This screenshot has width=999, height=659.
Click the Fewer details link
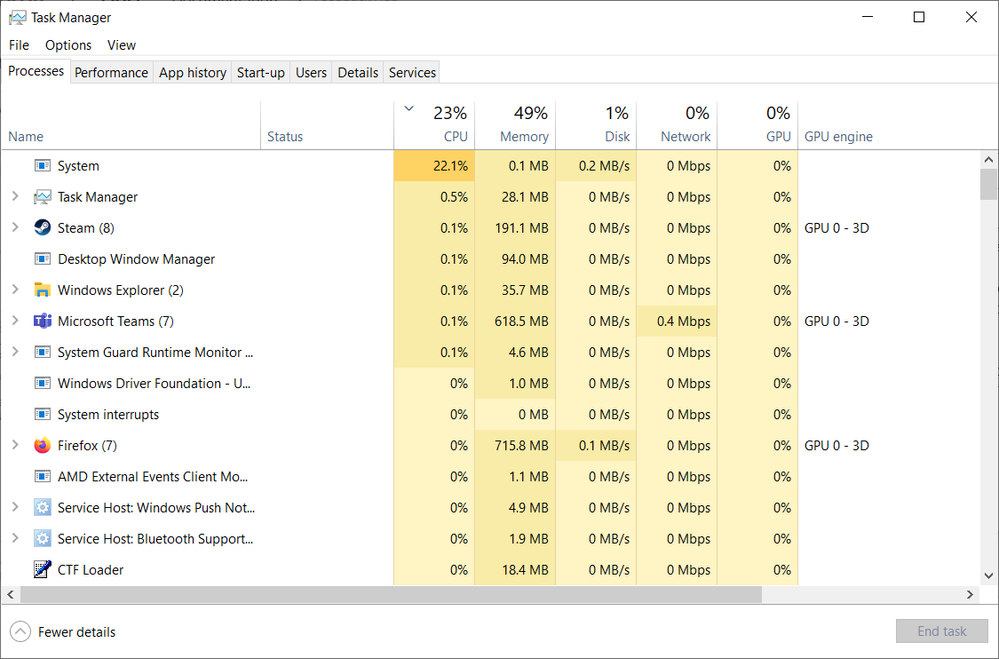(76, 632)
